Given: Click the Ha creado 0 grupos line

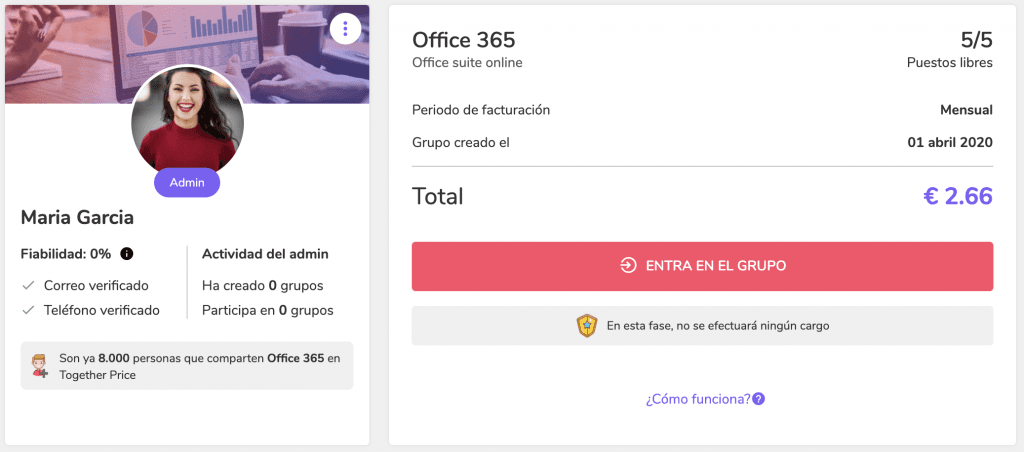Looking at the screenshot, I should pos(263,285).
